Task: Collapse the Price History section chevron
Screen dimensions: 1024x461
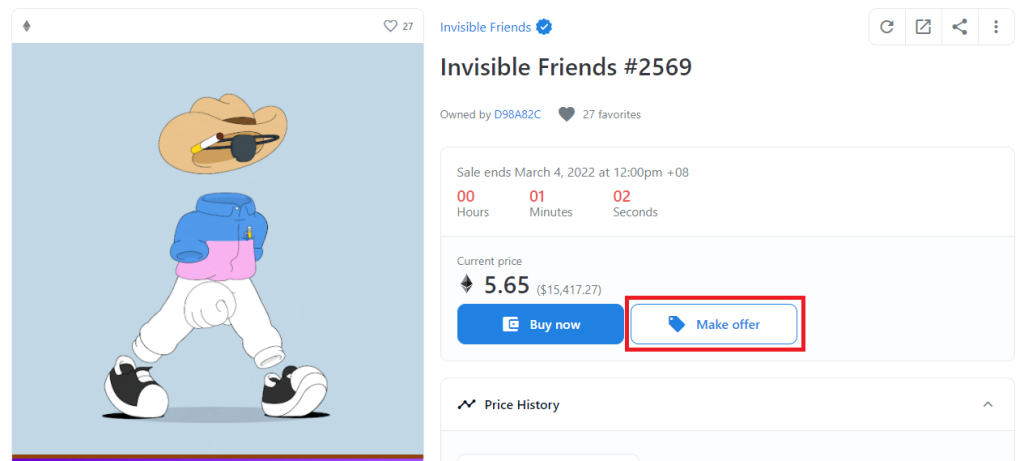Action: click(988, 404)
